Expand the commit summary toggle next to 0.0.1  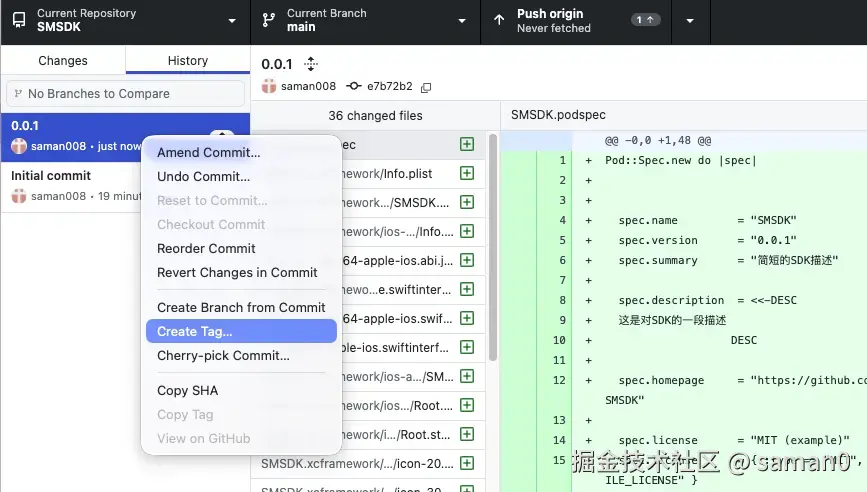click(311, 64)
